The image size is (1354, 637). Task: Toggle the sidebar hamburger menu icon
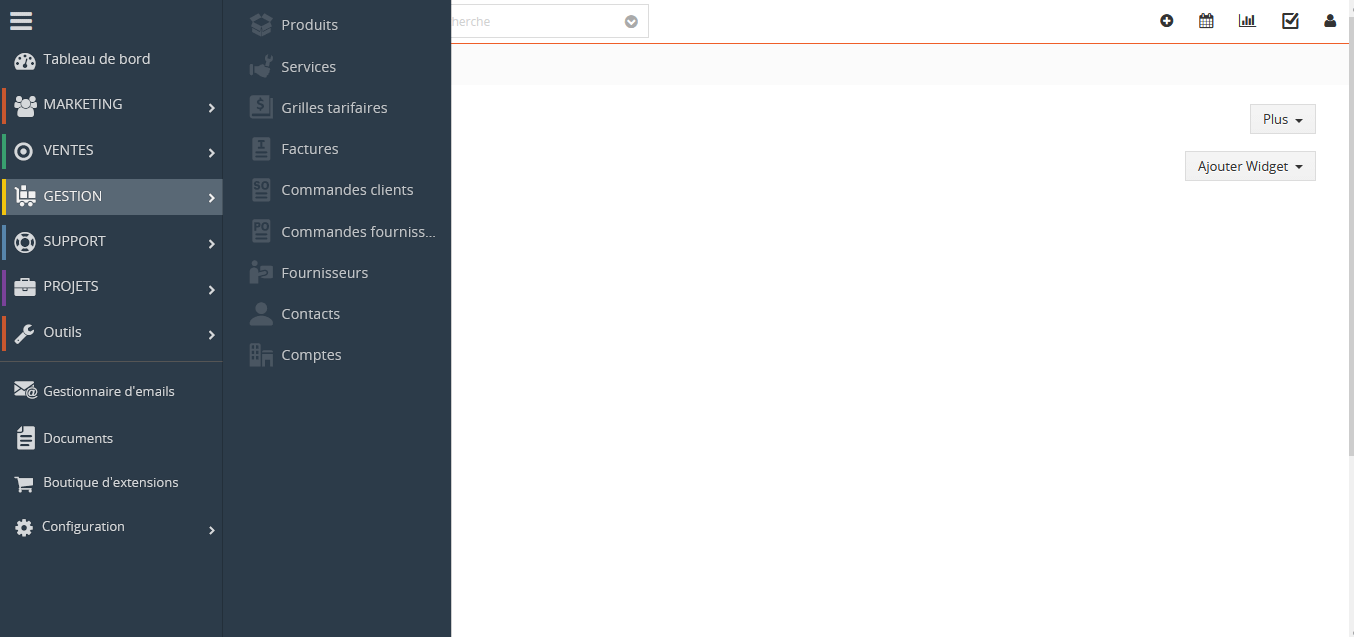click(x=21, y=20)
